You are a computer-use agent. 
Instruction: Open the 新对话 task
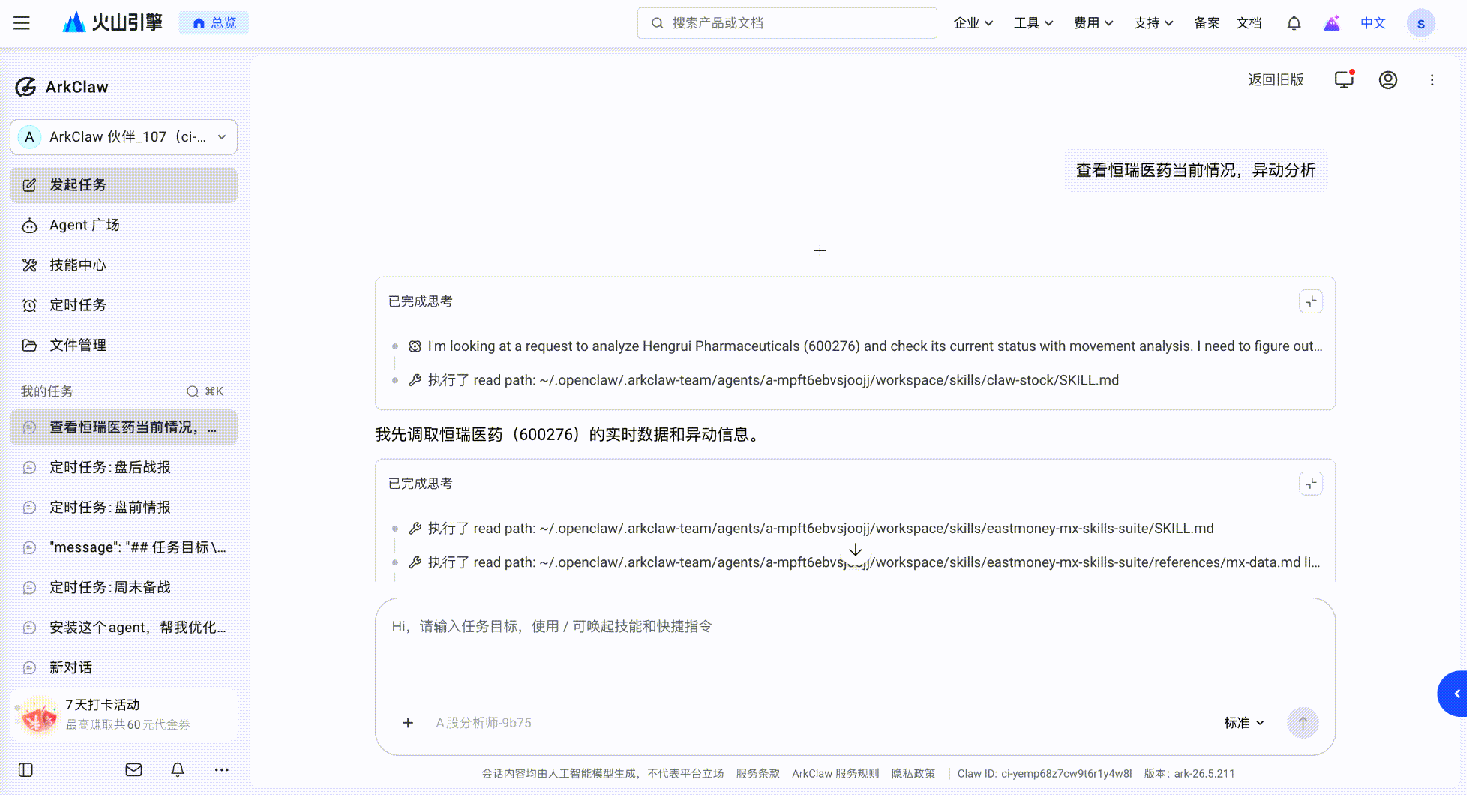point(124,667)
